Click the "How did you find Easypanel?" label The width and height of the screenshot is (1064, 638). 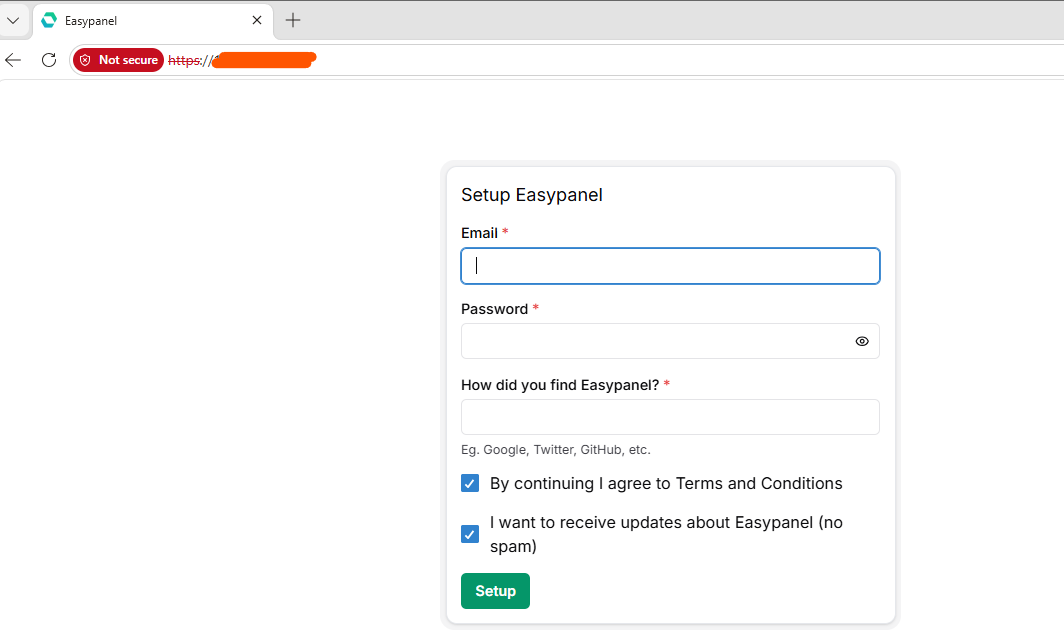click(x=559, y=385)
